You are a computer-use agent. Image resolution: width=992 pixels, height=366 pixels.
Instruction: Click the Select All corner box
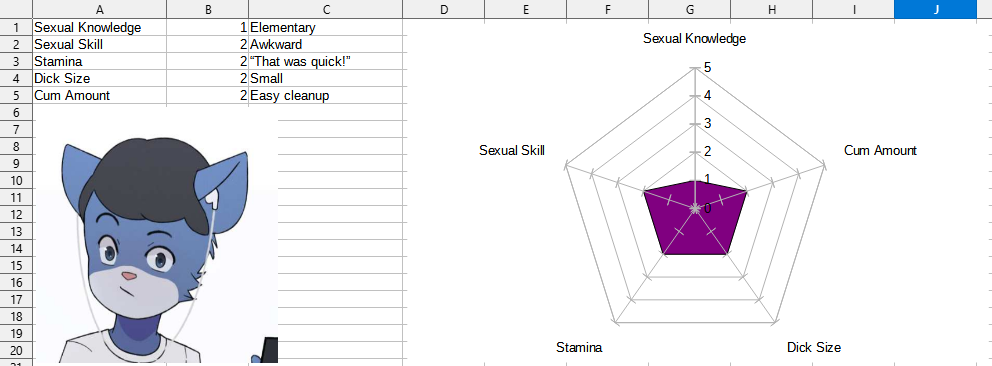(16, 9)
